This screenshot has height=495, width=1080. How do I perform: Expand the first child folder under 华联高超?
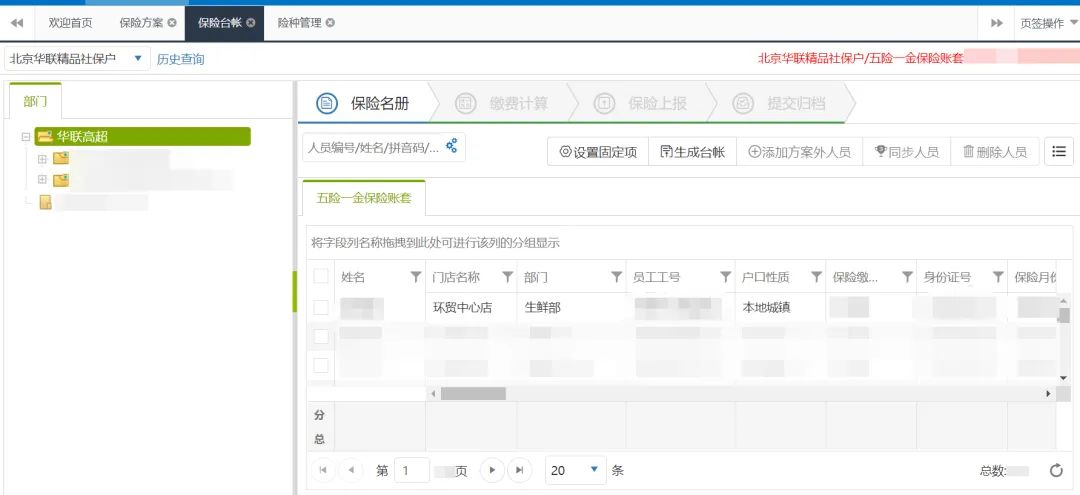point(42,159)
